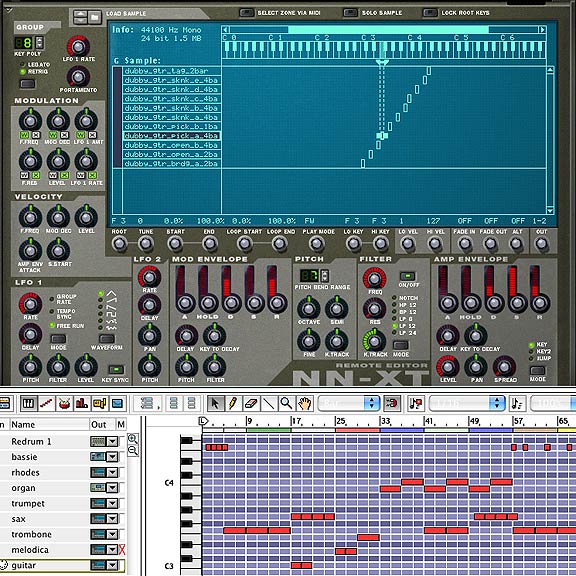Switch to Arrange/Edit mode toggle icon

click(6, 404)
